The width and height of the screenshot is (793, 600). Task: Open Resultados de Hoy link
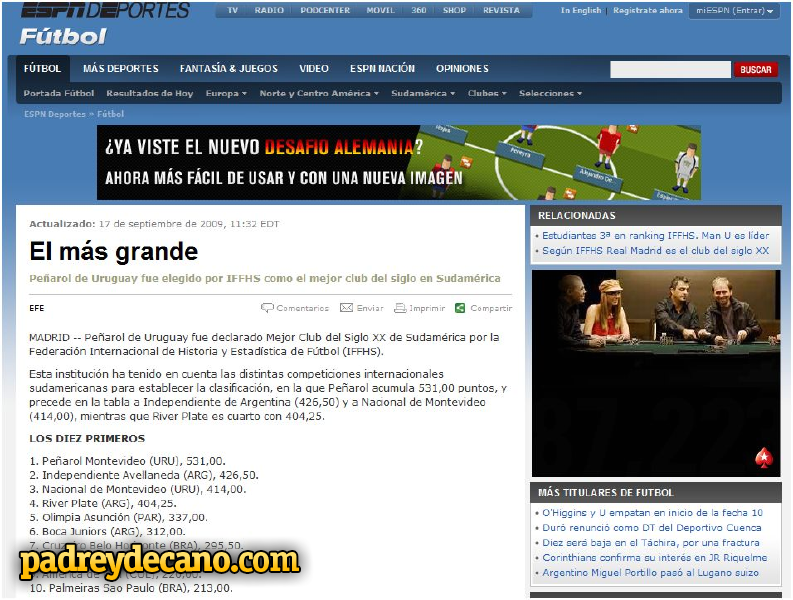coord(150,93)
